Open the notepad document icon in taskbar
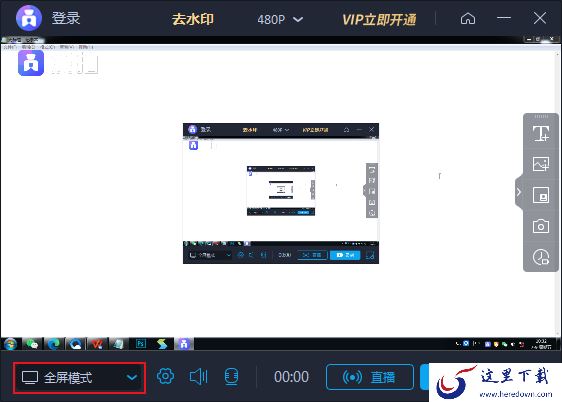This screenshot has height=402, width=562. (118, 344)
